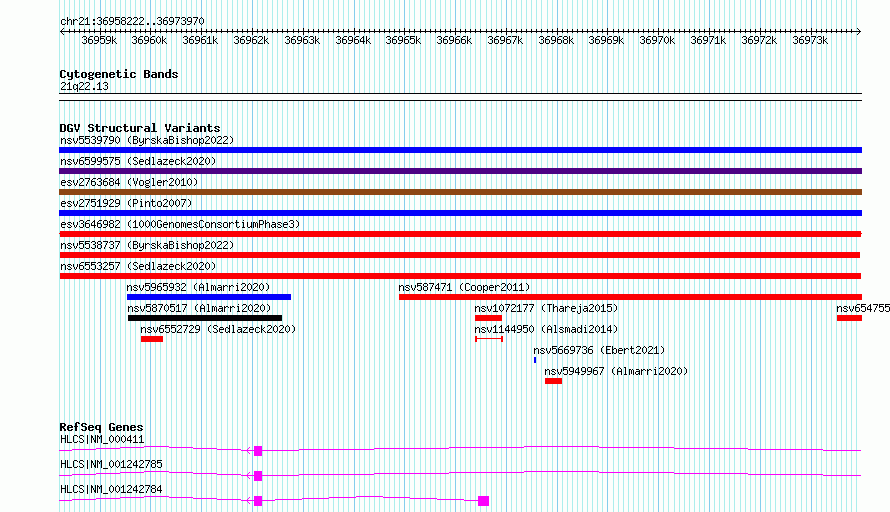Click the red bar under nsv5949967

click(x=553, y=381)
